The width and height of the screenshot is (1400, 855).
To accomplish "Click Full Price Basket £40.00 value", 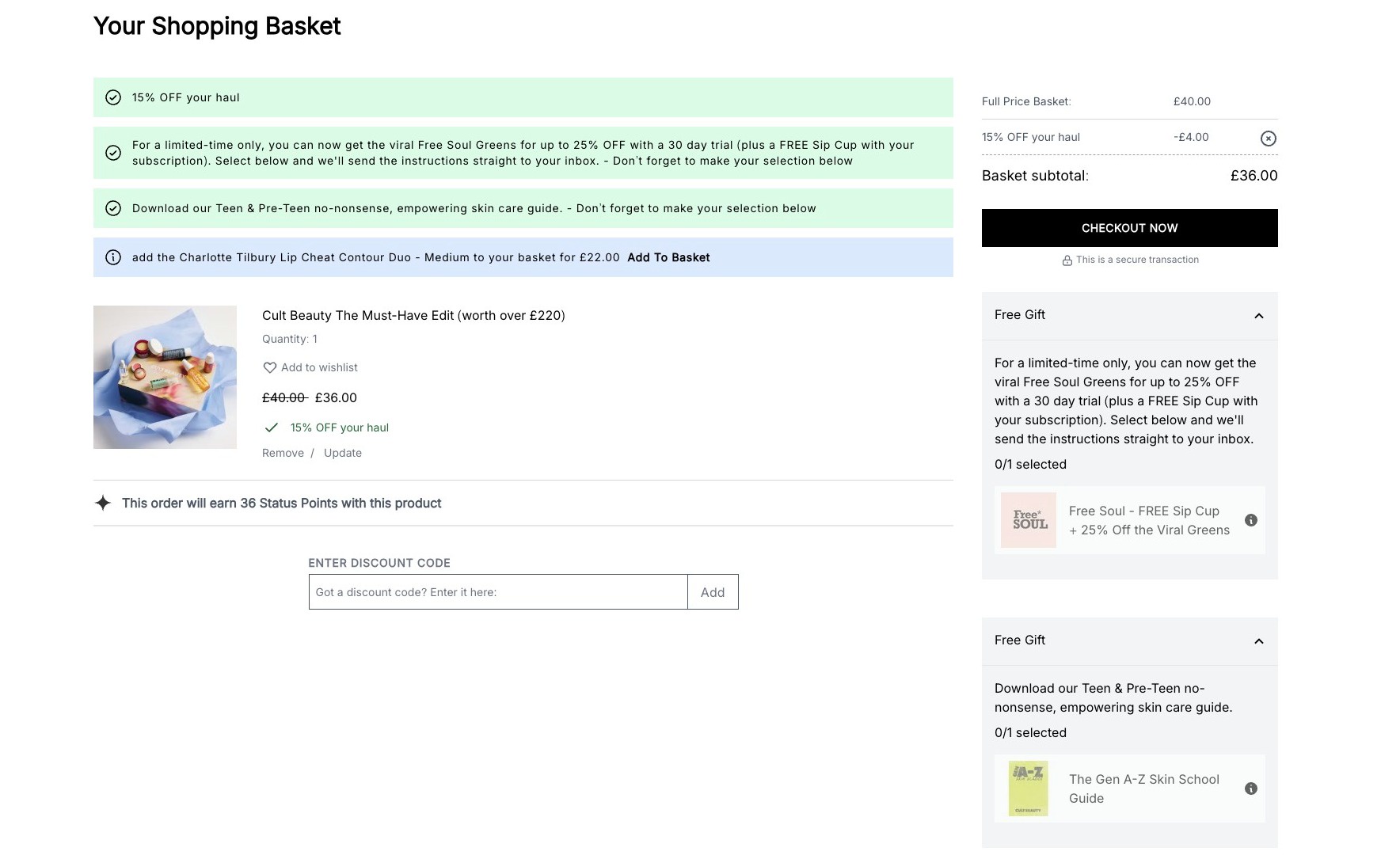I will click(x=1192, y=101).
